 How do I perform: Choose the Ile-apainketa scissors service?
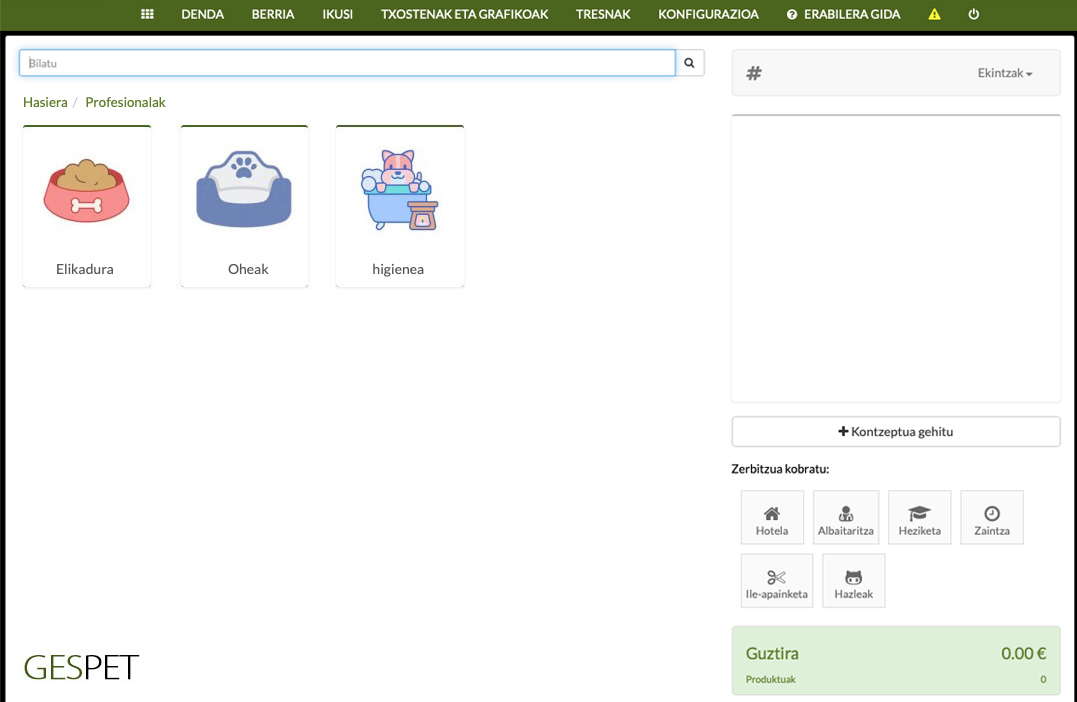point(777,581)
